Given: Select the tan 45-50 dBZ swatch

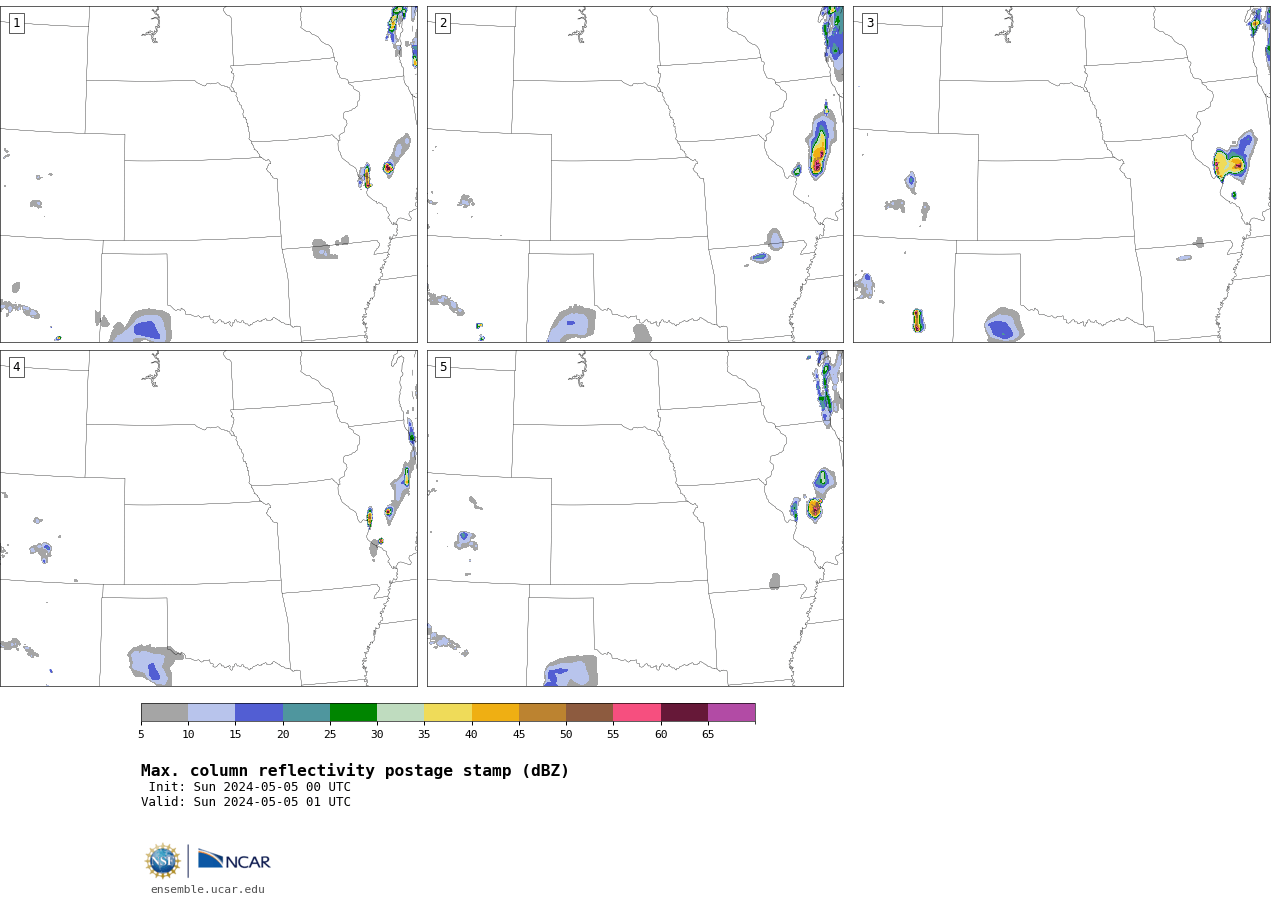Looking at the screenshot, I should [542, 713].
